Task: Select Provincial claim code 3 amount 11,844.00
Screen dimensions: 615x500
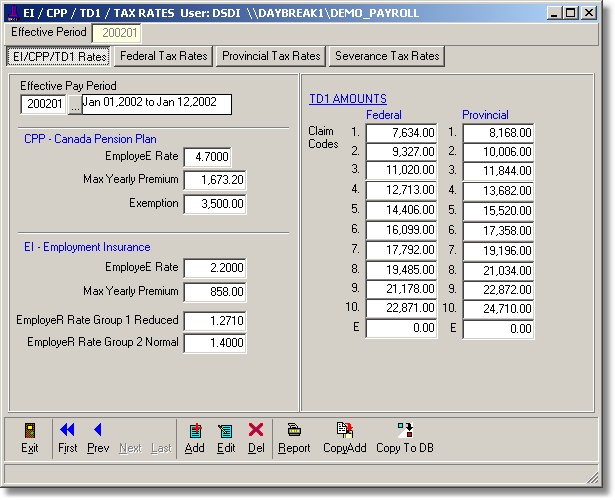Action: click(498, 171)
